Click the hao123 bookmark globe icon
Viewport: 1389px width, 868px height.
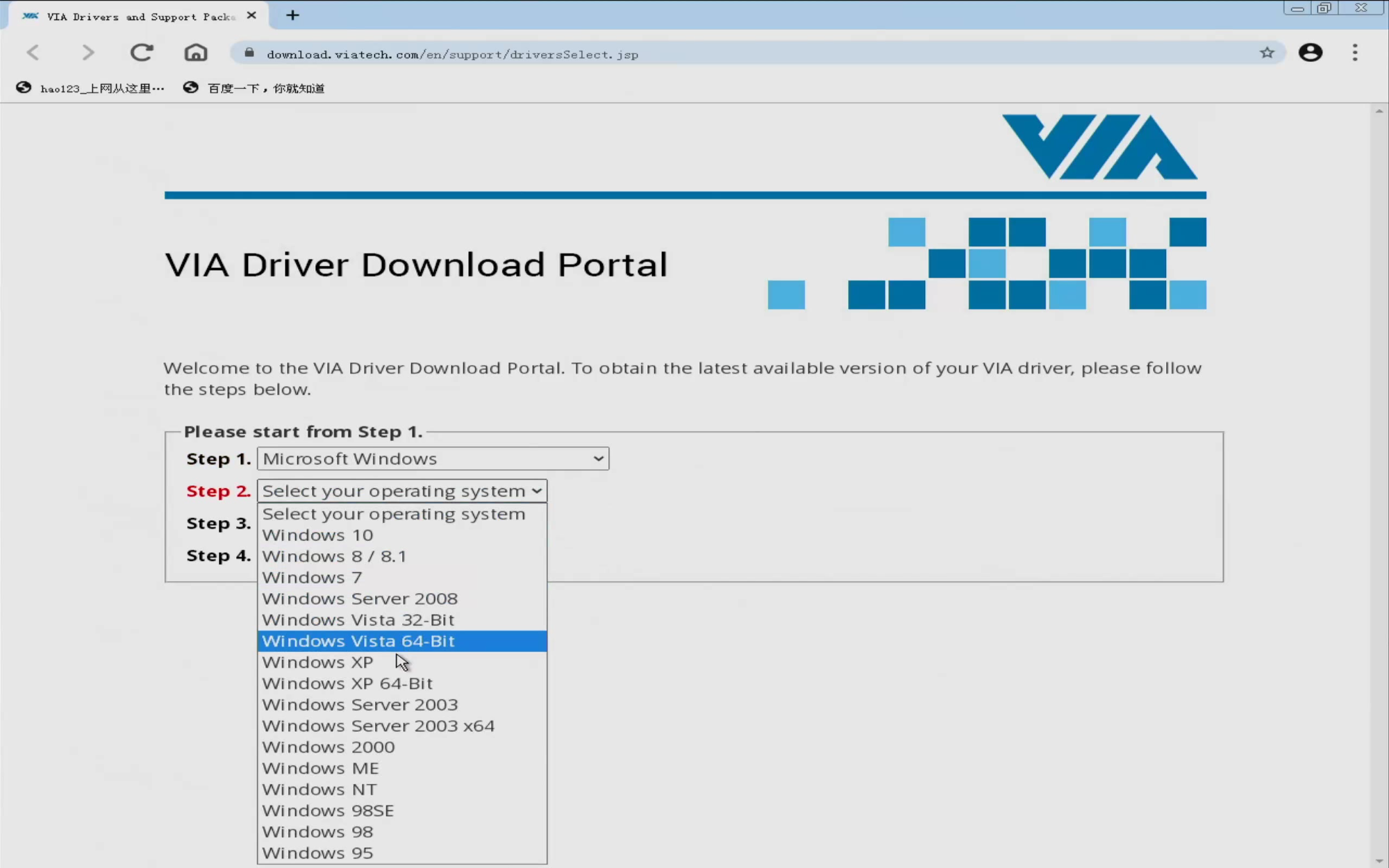[x=24, y=87]
